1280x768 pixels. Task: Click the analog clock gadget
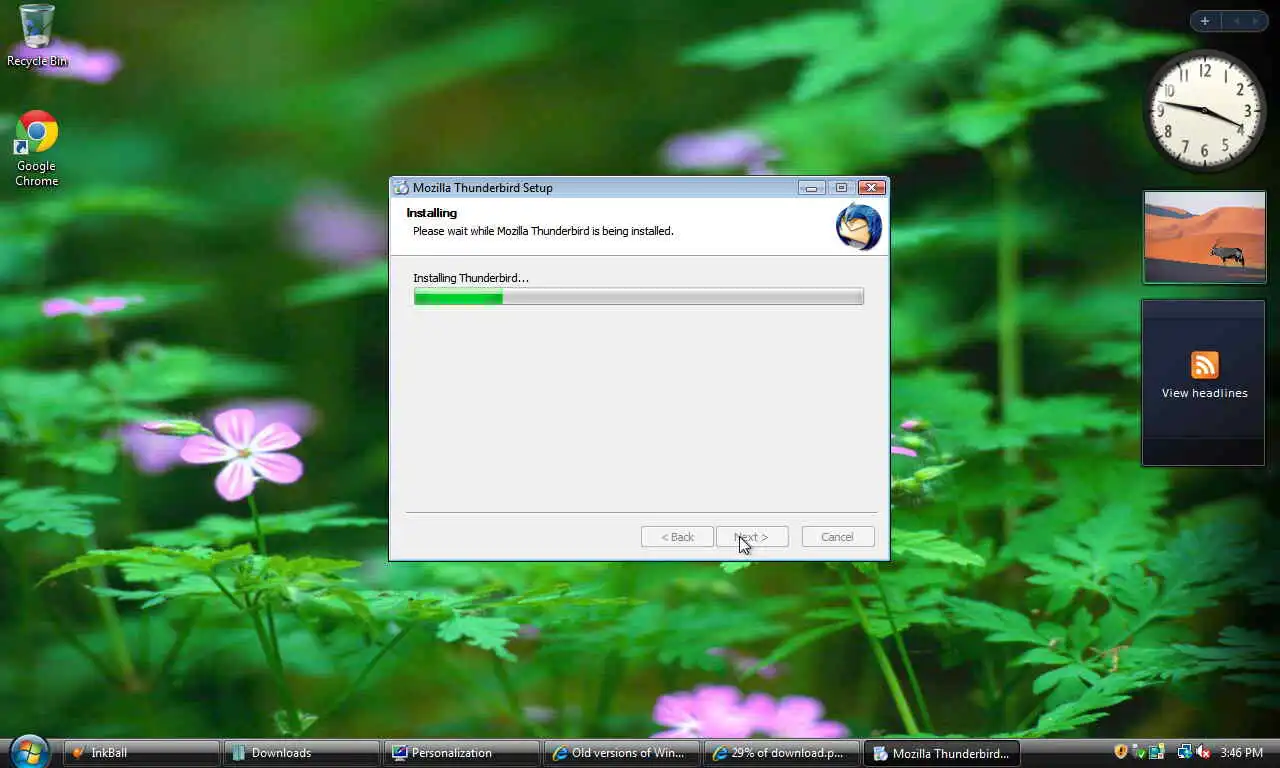(x=1204, y=110)
